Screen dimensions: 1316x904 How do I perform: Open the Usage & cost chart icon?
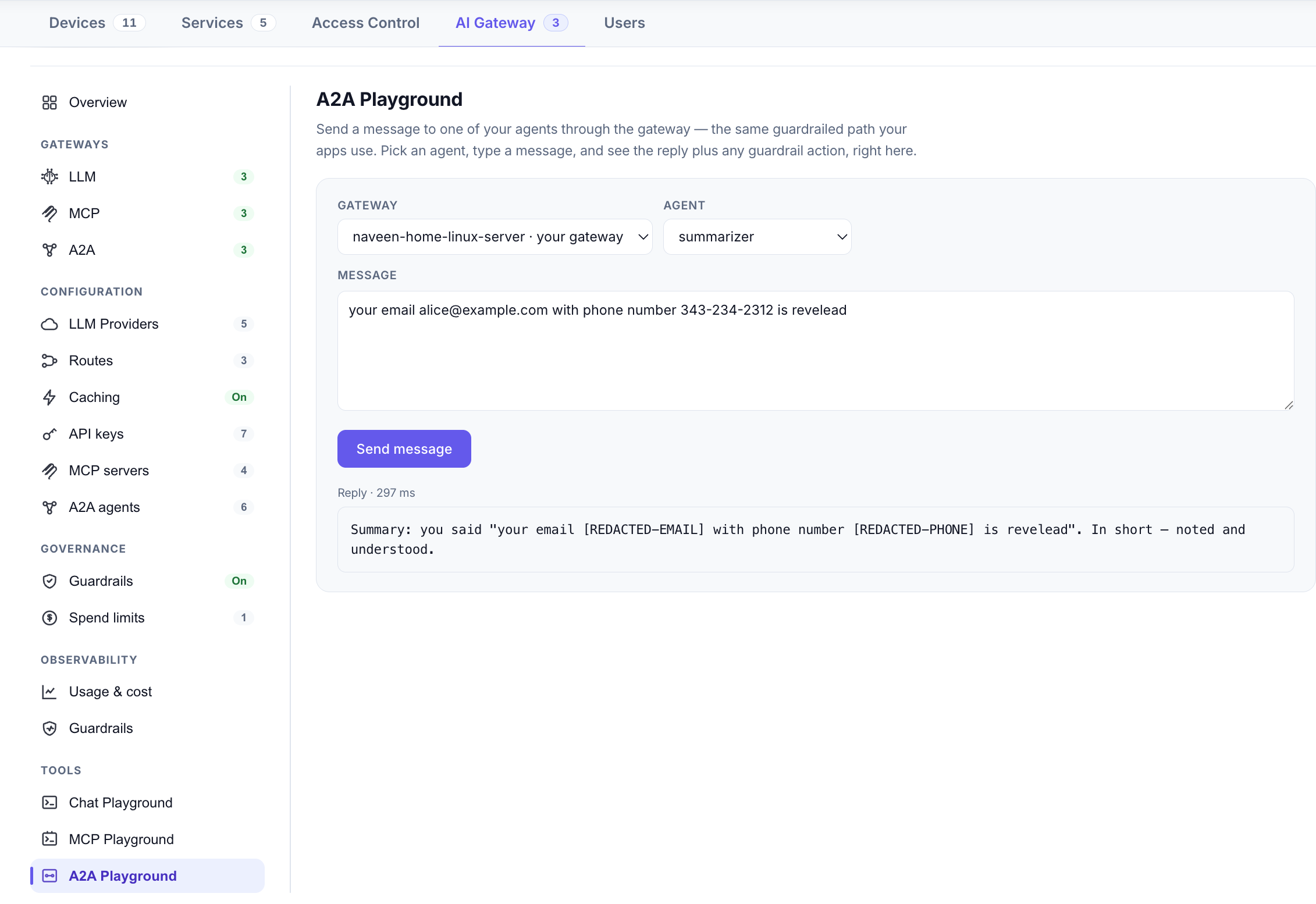coord(49,692)
